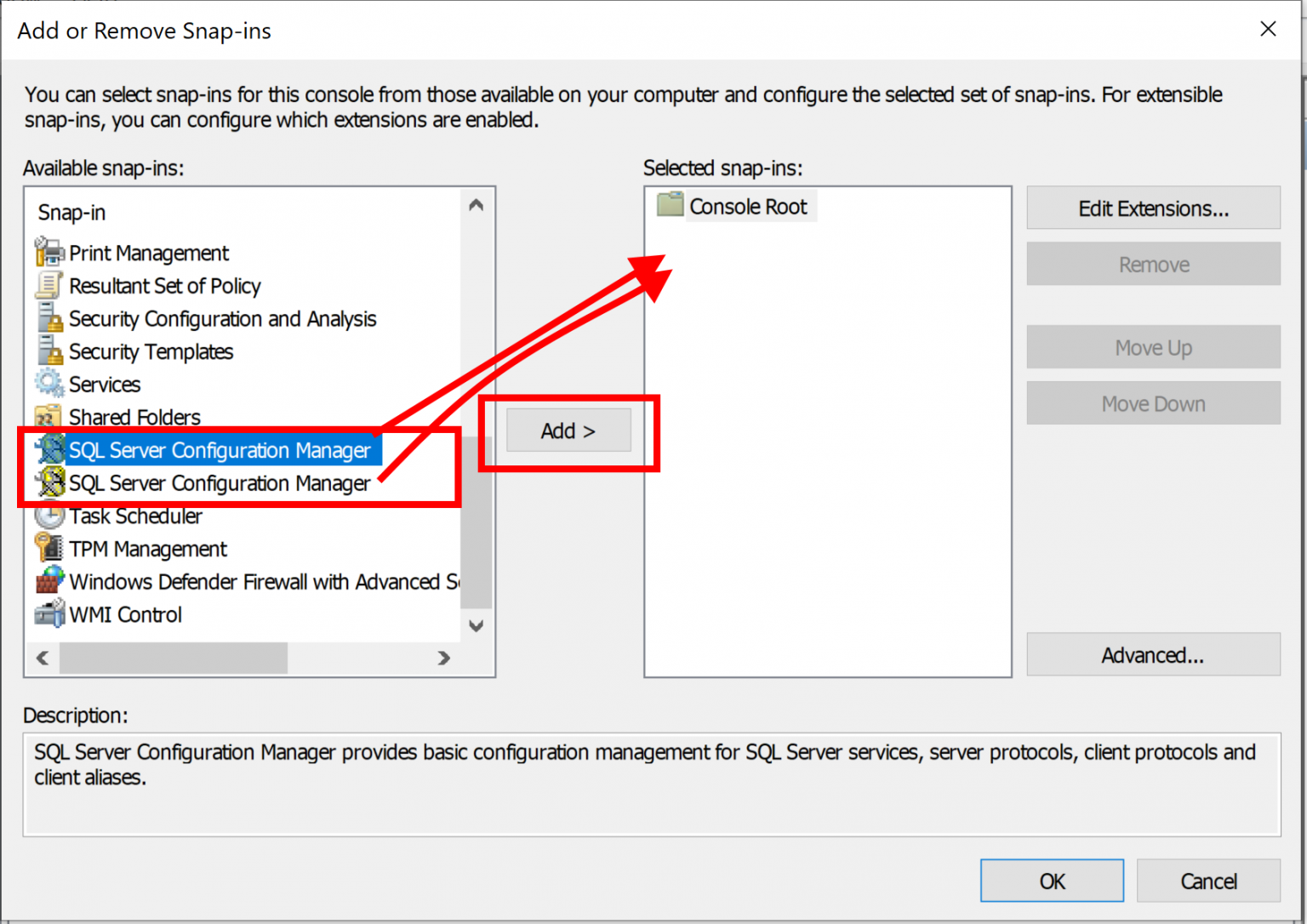1307x924 pixels.
Task: Open Edit Extensions dialog
Action: tap(1153, 208)
